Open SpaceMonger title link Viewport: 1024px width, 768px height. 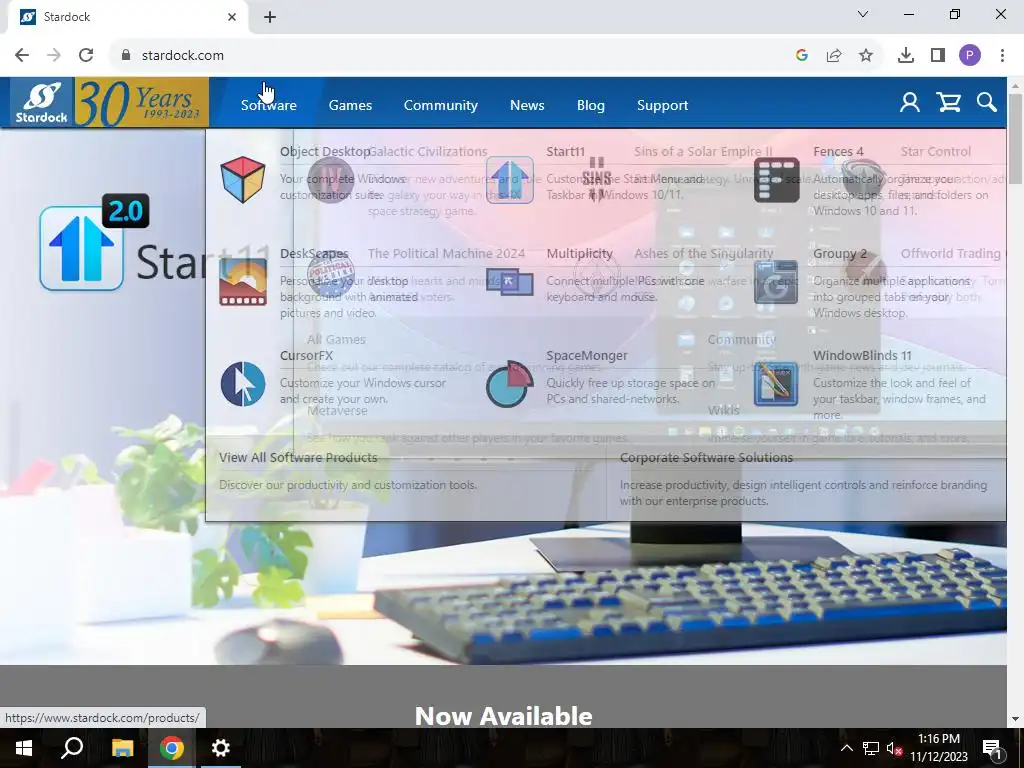tap(586, 355)
